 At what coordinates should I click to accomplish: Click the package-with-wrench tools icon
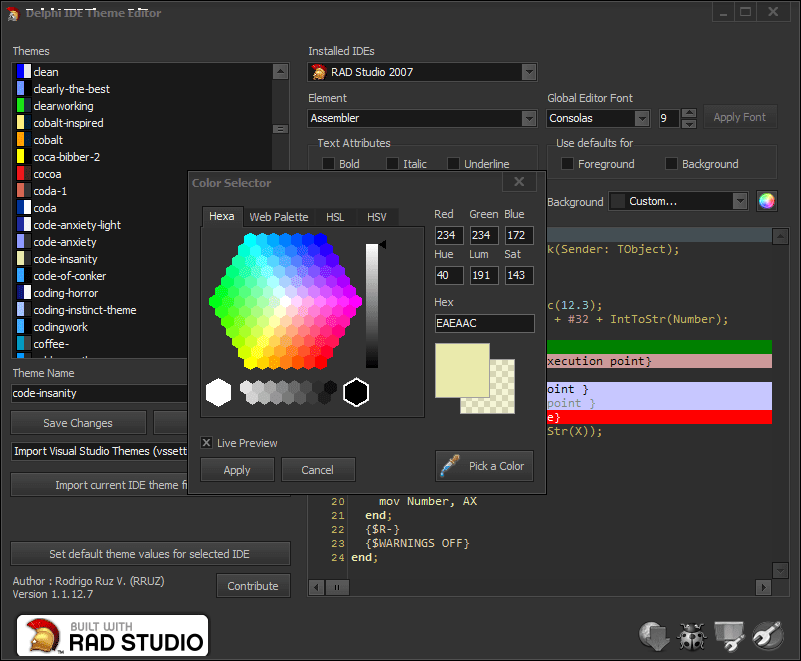(729, 636)
